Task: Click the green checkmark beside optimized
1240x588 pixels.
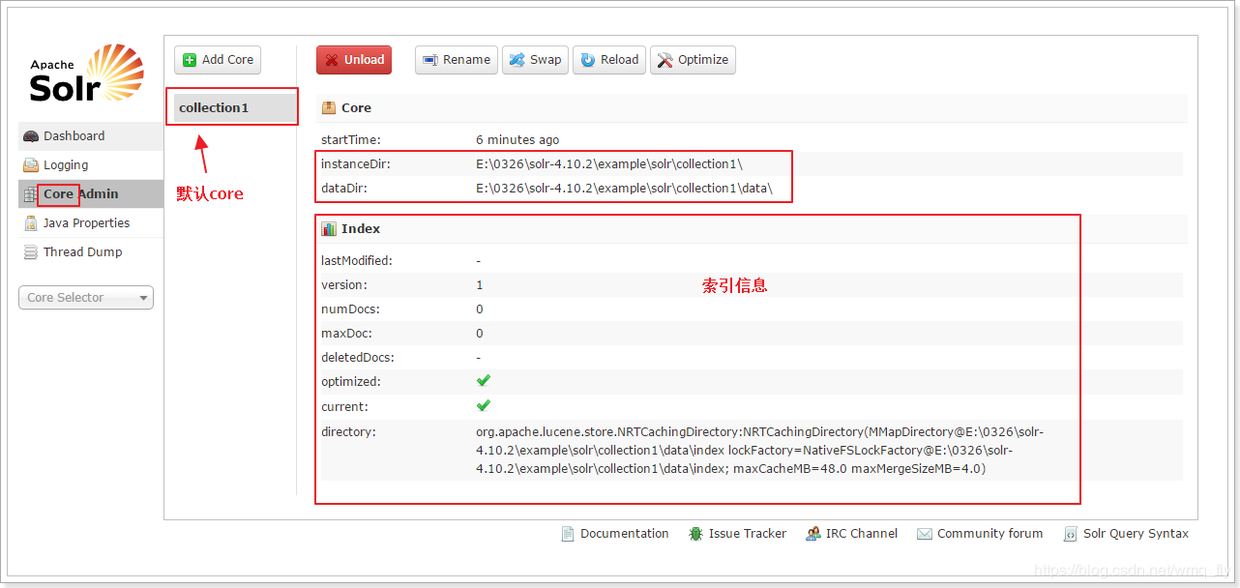Action: (x=483, y=381)
